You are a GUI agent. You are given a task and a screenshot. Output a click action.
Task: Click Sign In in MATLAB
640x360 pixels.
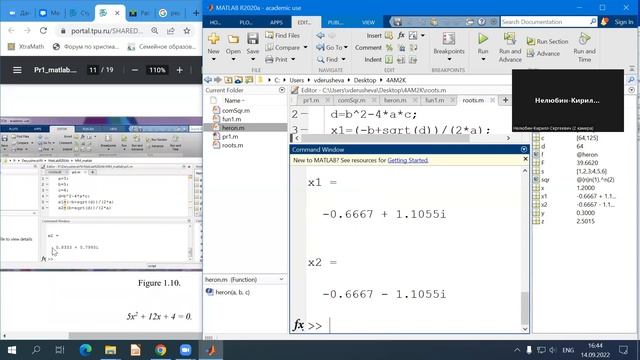[624, 22]
